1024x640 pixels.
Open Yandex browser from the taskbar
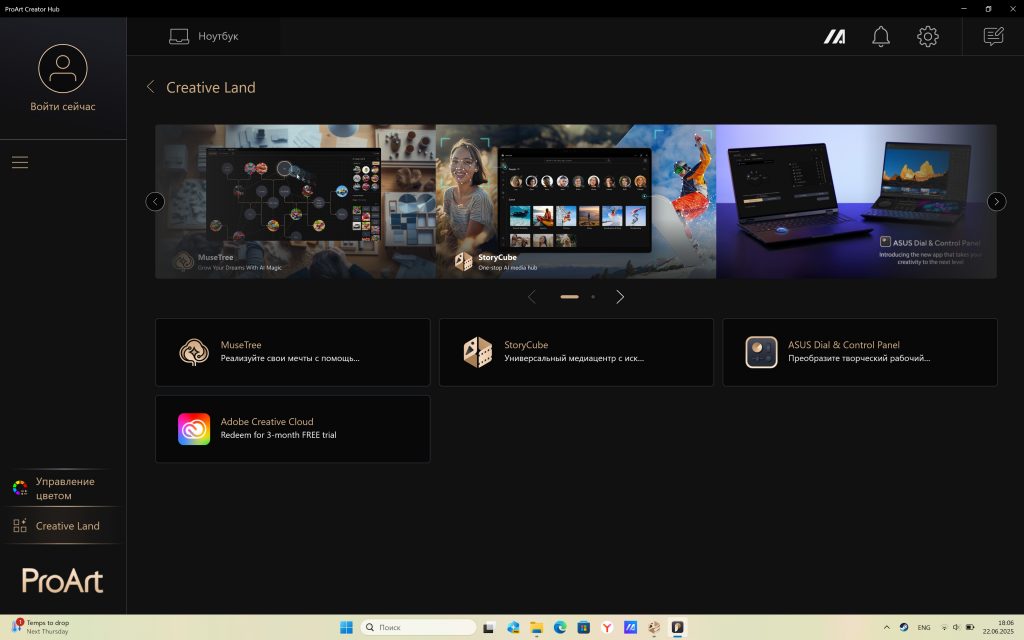coord(607,628)
